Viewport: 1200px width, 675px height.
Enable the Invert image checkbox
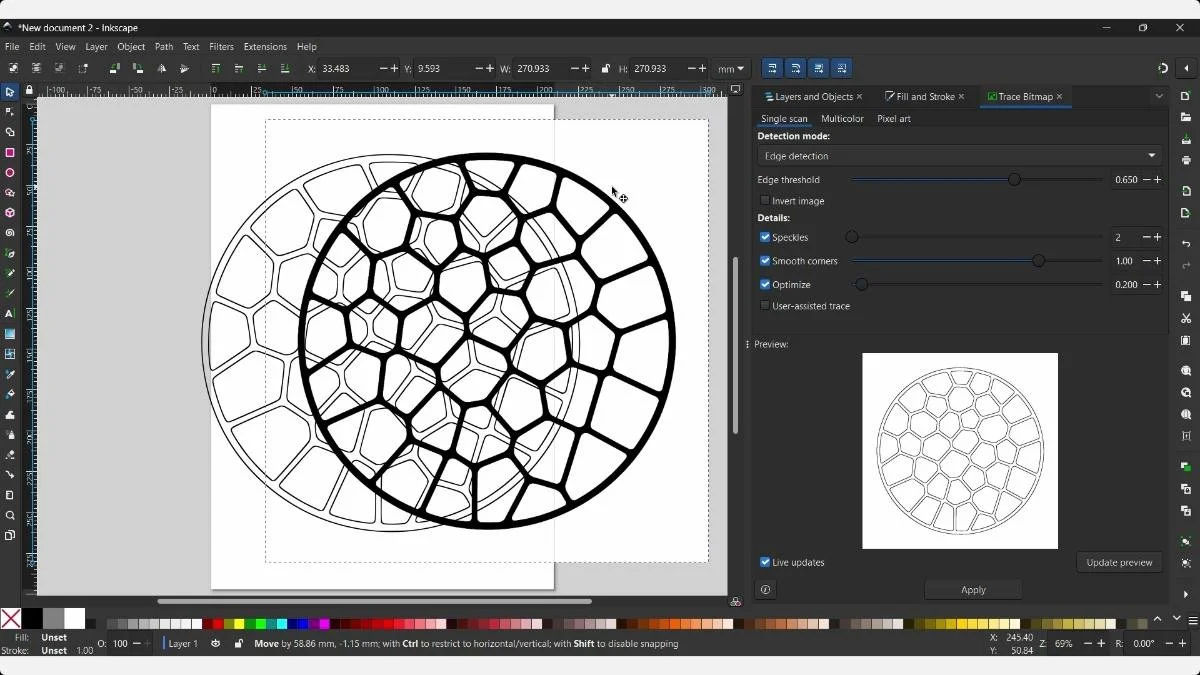coord(765,201)
